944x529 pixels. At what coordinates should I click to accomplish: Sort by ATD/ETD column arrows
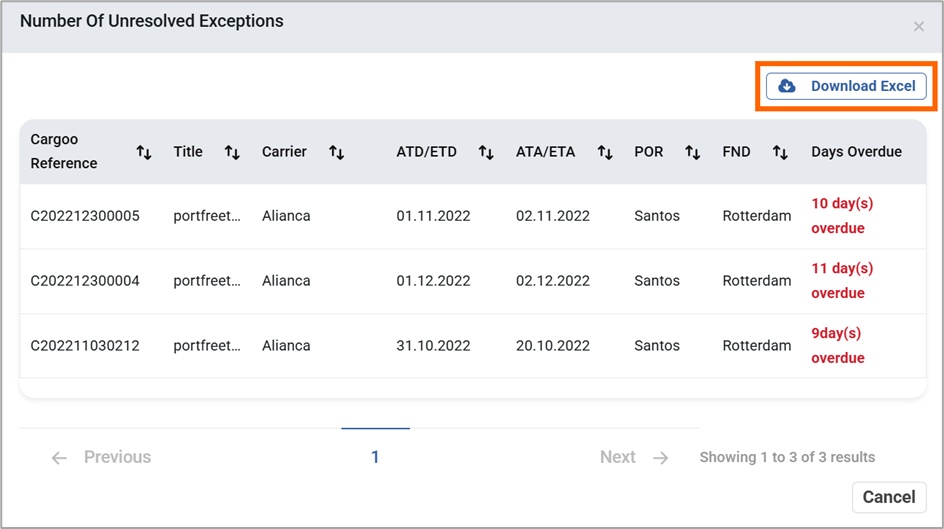(x=486, y=152)
